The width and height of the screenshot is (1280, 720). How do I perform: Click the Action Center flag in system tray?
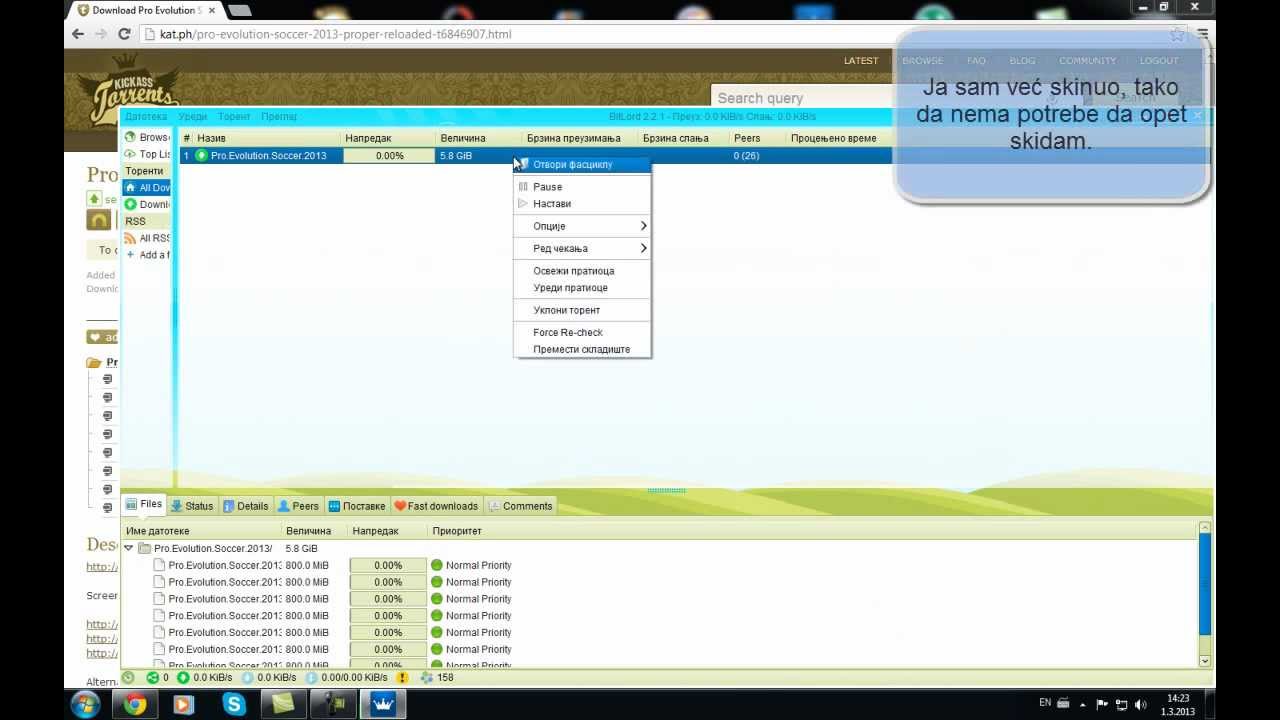[1102, 704]
